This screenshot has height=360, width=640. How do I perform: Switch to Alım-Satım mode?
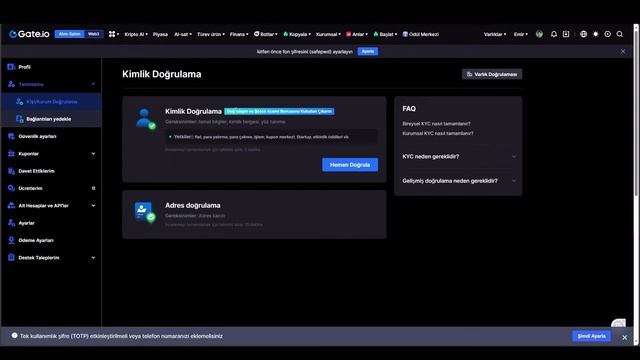(69, 34)
